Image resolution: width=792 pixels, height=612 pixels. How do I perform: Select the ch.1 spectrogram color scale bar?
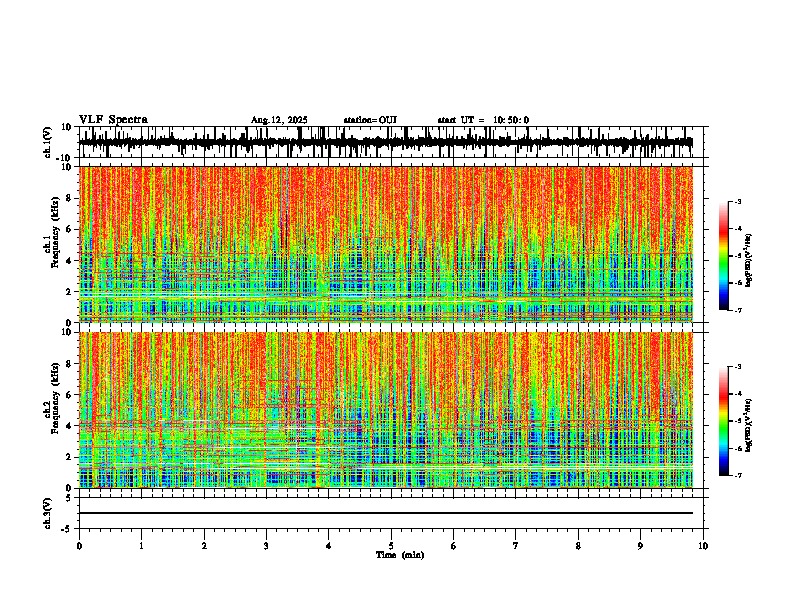pyautogui.click(x=723, y=256)
